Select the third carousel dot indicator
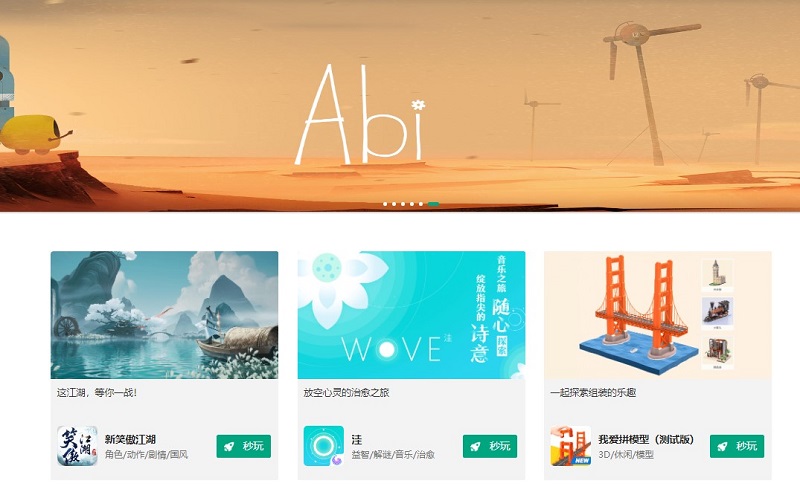 pyautogui.click(x=403, y=204)
